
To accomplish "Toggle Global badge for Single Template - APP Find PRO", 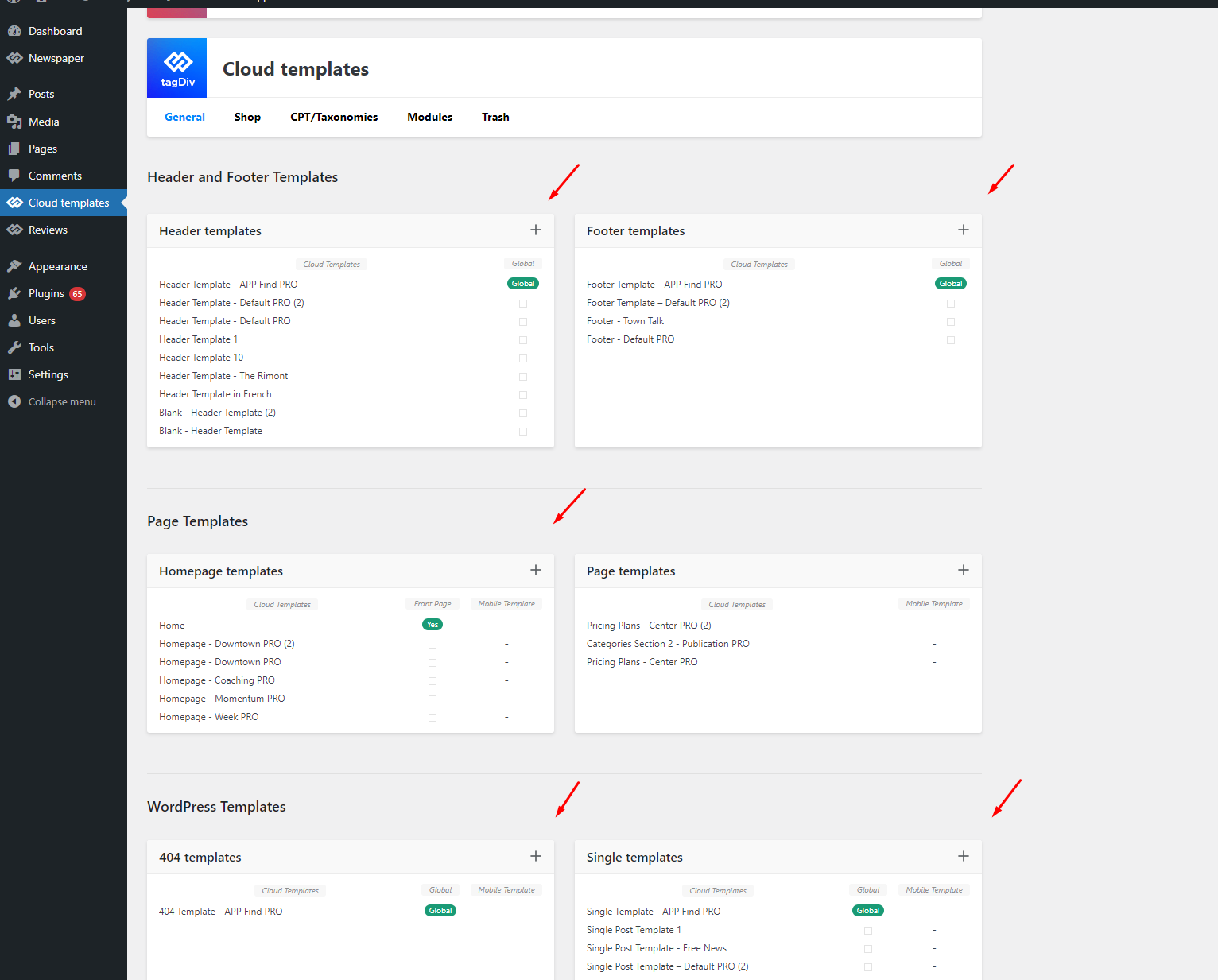I will (x=868, y=911).
